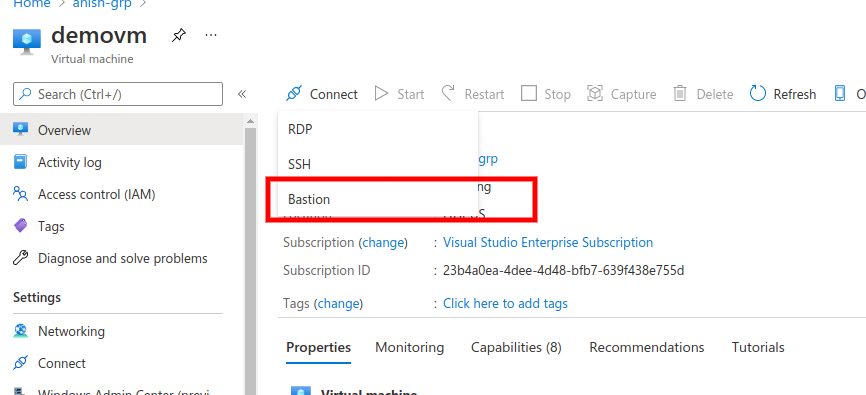Click the purple Tags icon
This screenshot has height=395, width=866.
click(20, 226)
